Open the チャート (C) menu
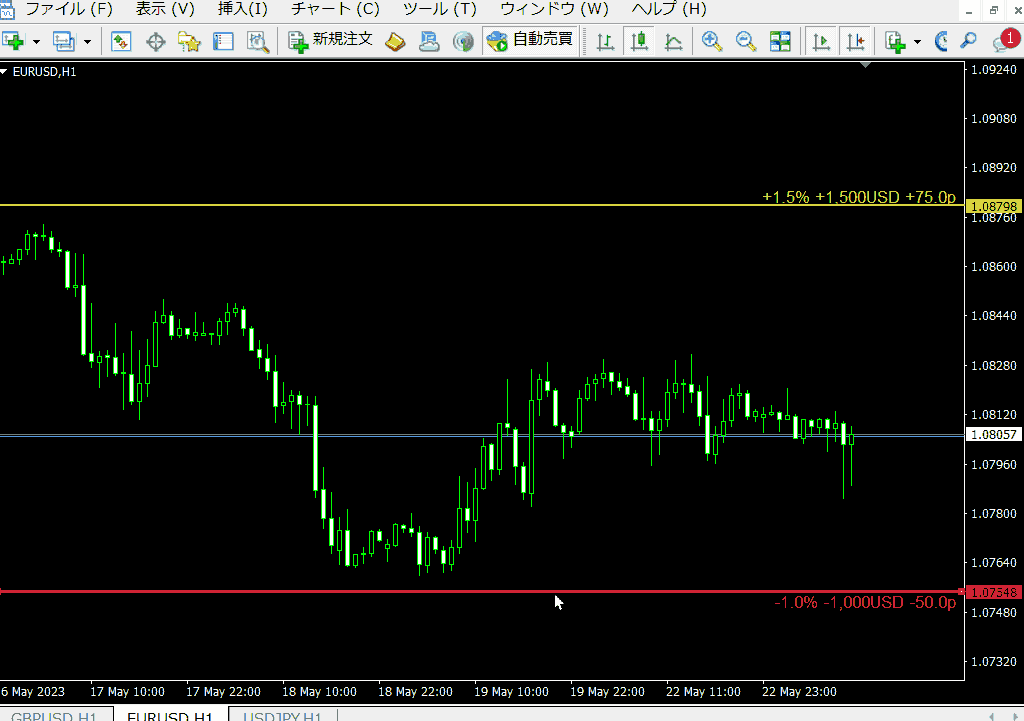This screenshot has width=1024, height=721. tap(335, 9)
